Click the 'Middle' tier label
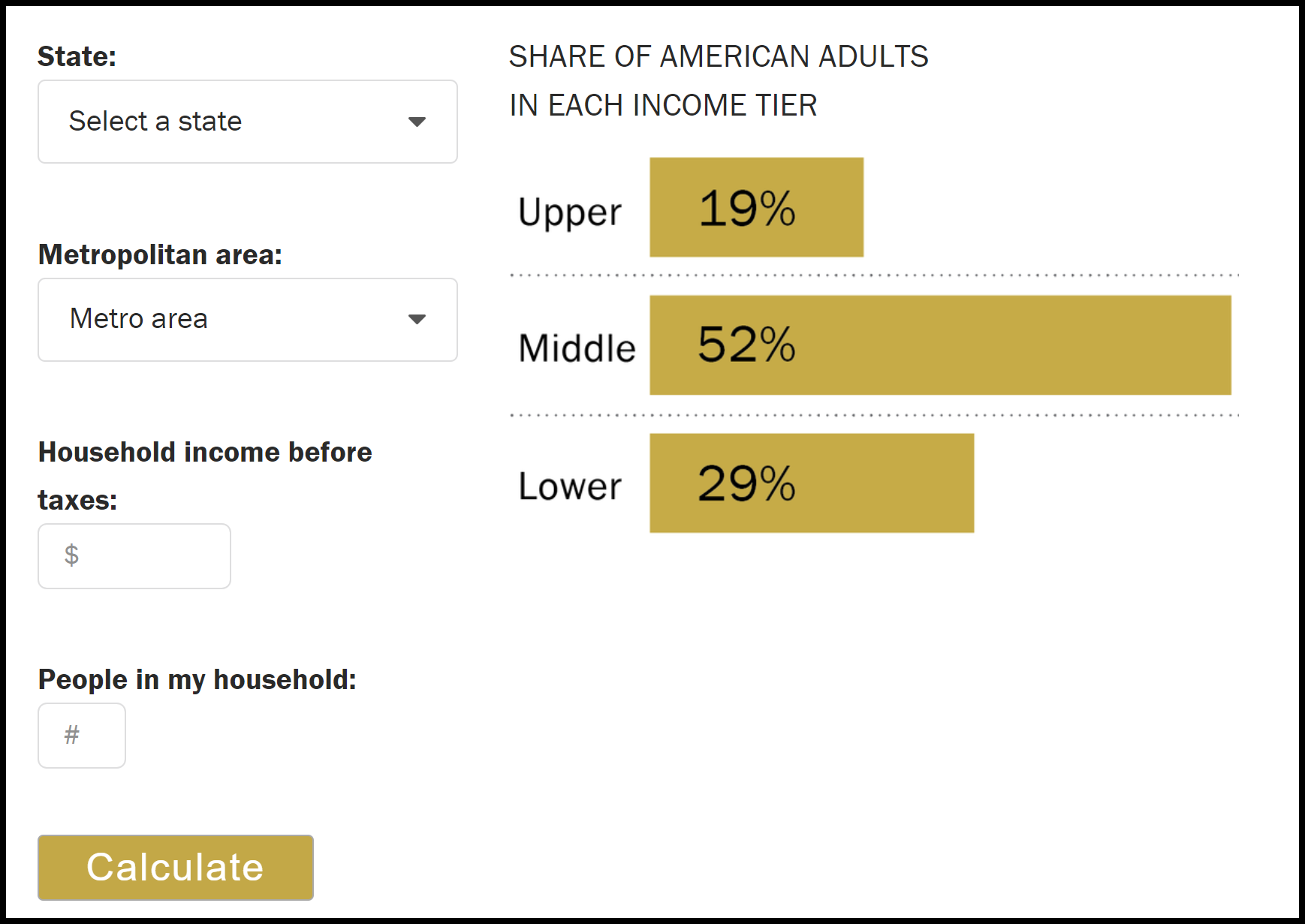Viewport: 1305px width, 924px height. [x=575, y=347]
